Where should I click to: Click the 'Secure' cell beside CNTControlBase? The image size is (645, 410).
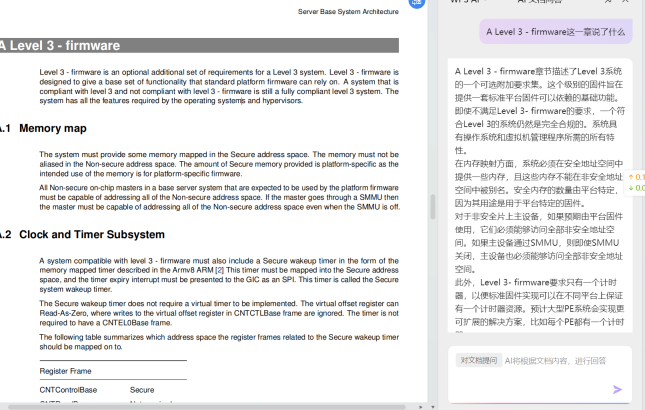[x=142, y=390]
